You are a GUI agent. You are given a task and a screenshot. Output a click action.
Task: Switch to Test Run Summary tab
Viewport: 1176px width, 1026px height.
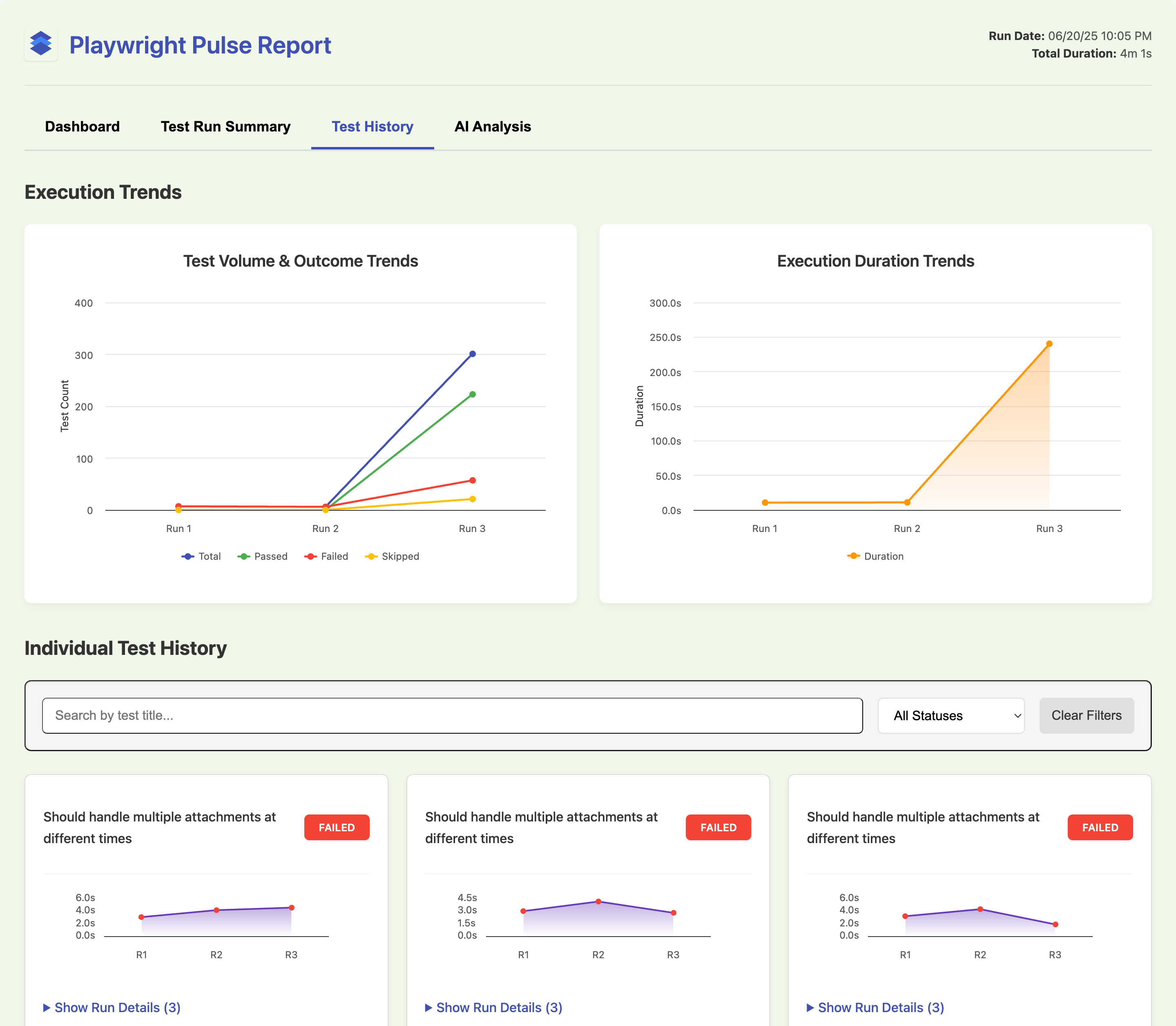pos(226,127)
